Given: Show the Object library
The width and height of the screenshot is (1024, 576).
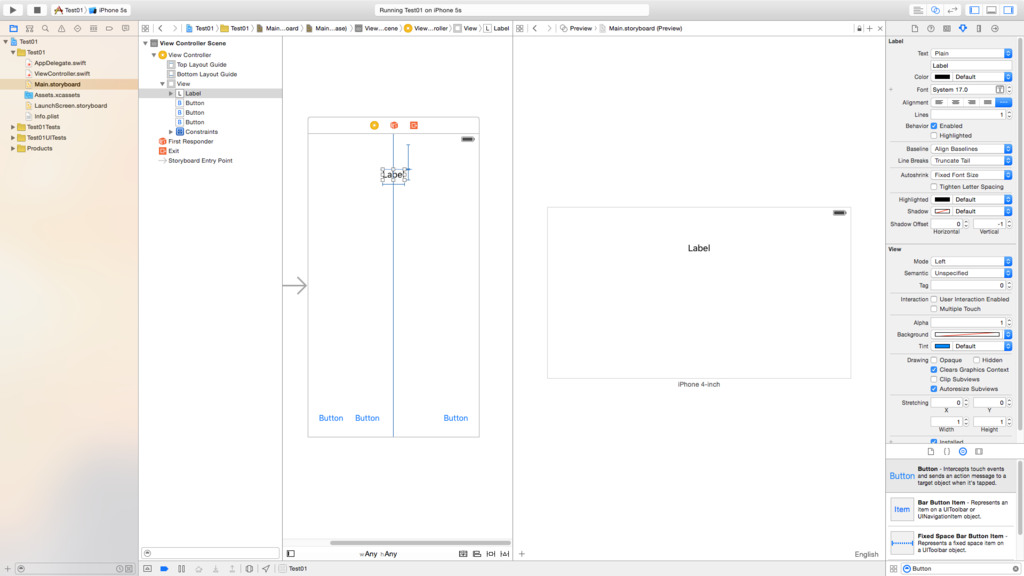Looking at the screenshot, I should 963,451.
